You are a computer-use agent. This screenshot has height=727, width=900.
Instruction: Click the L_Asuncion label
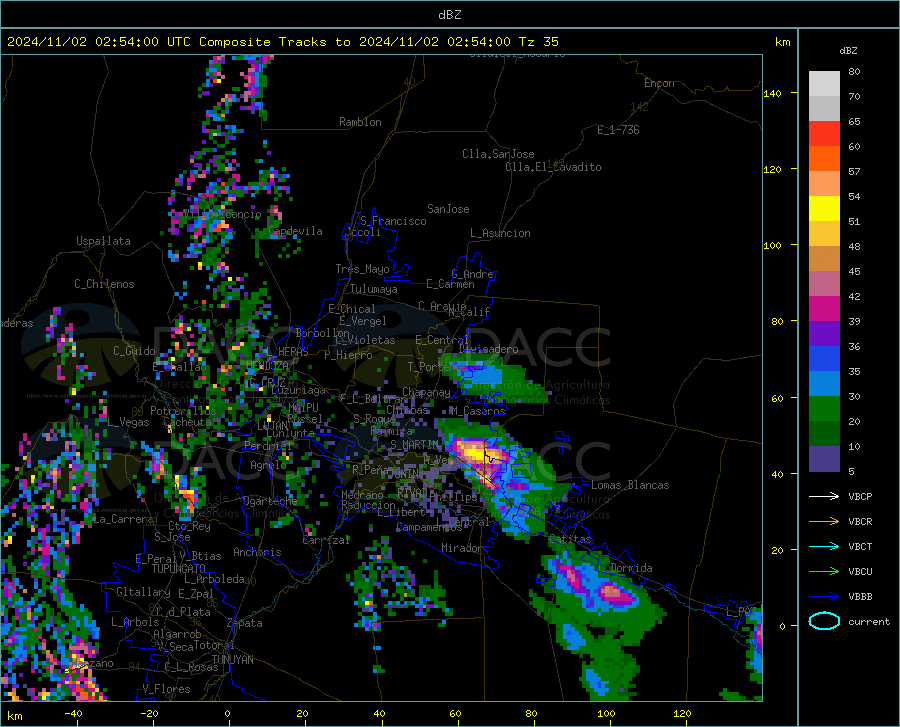[x=500, y=233]
